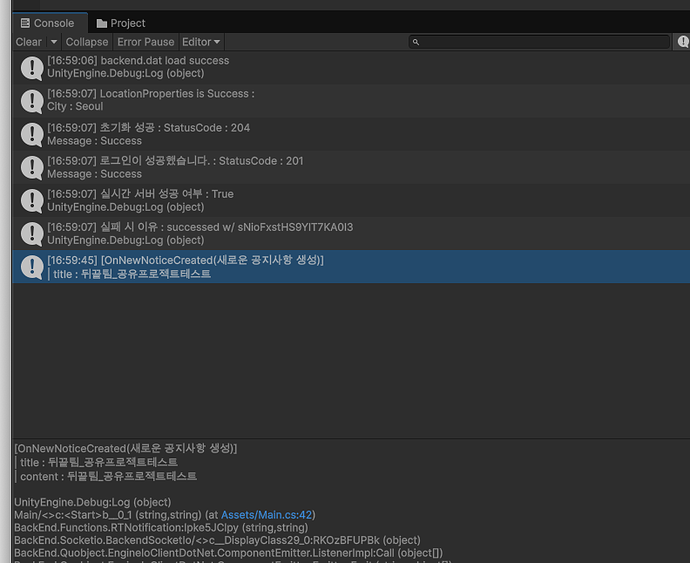
Task: Open the Project tab
Action: tap(120, 23)
